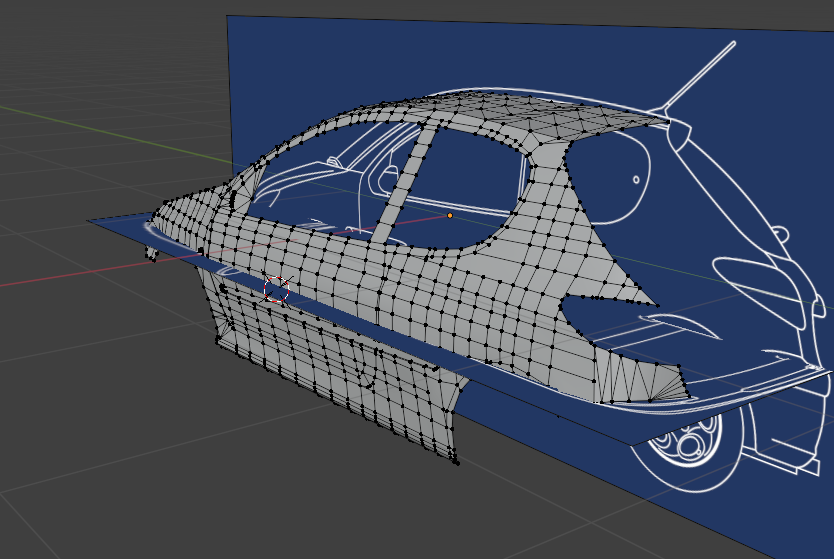Image resolution: width=834 pixels, height=559 pixels.
Task: Click the orange object origin dot
Action: (450, 215)
